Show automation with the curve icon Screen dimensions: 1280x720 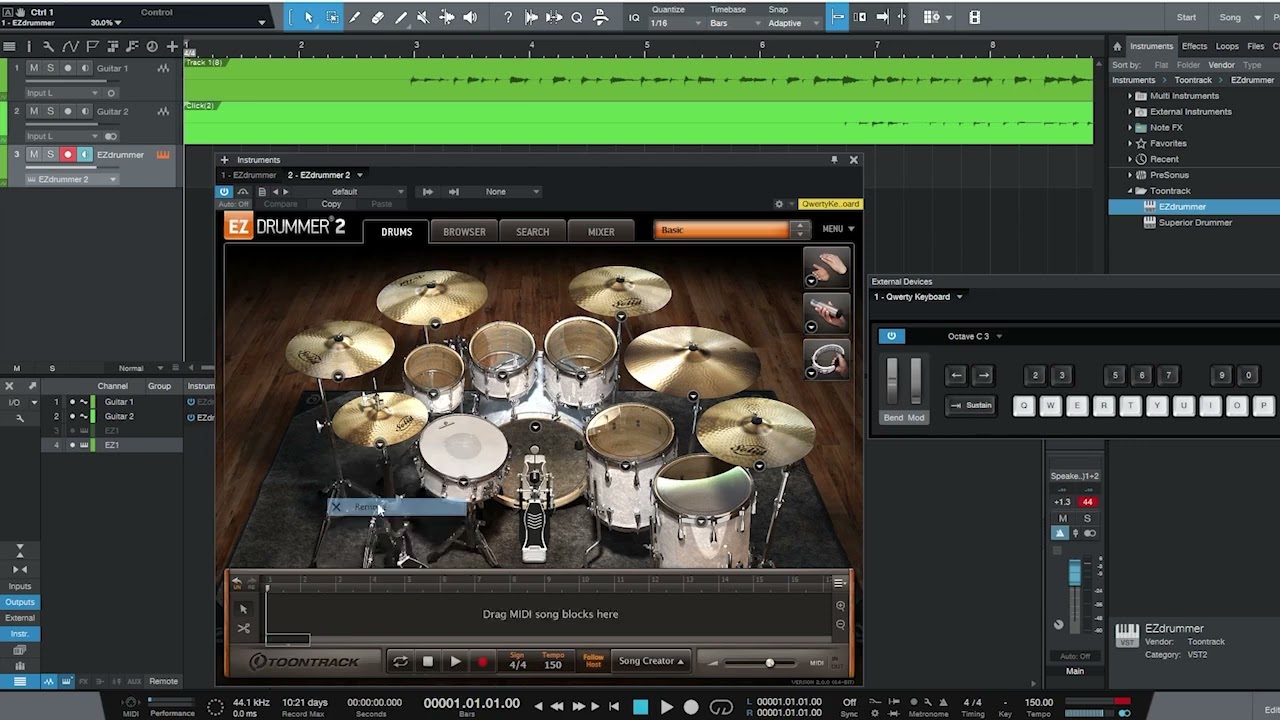point(70,46)
